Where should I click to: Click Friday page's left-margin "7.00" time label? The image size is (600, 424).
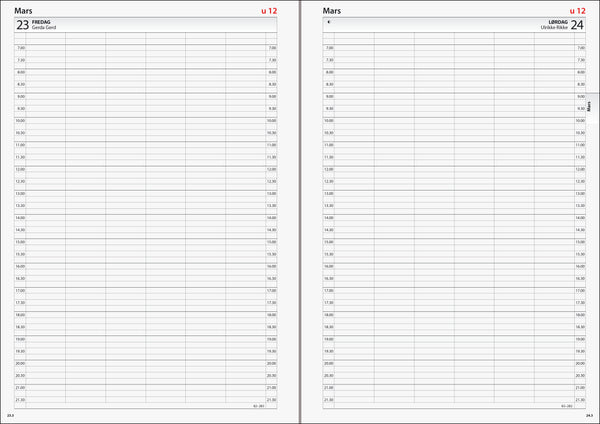21,48
